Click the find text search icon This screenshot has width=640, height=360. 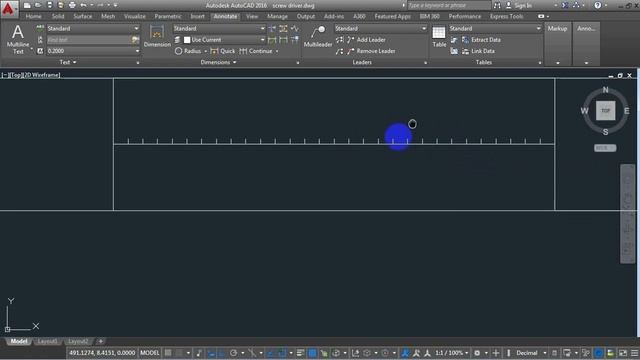click(136, 40)
